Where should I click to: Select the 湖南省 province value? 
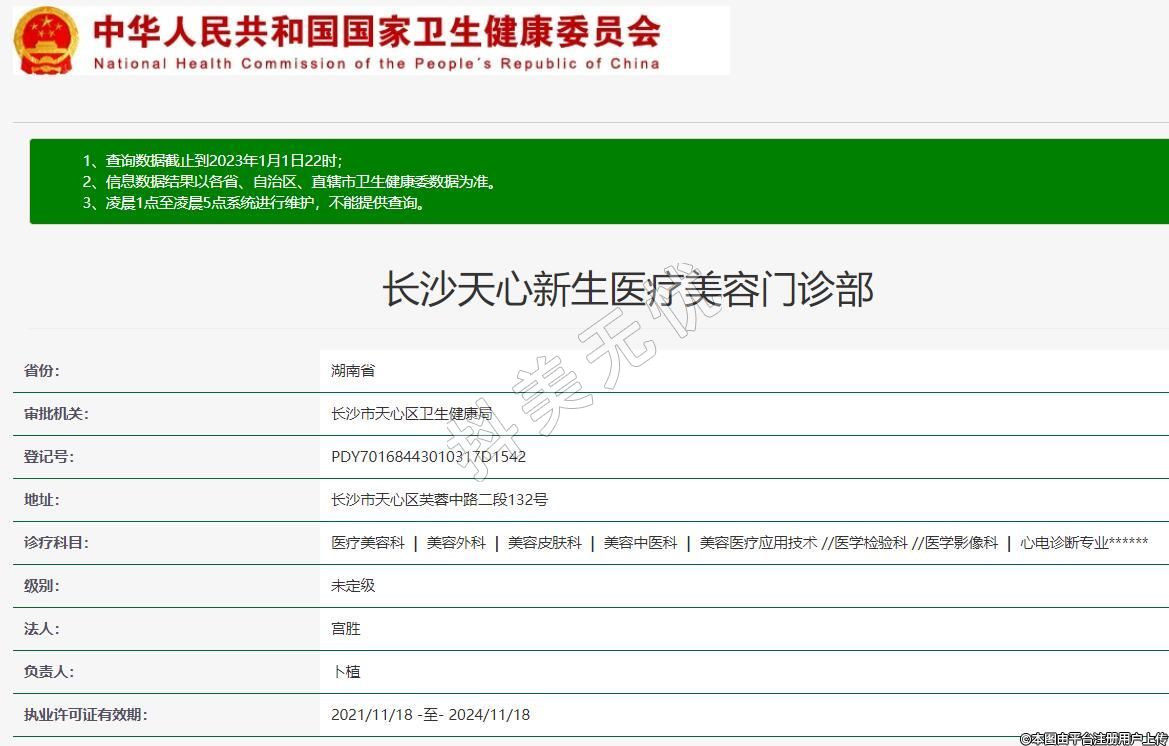[x=353, y=371]
